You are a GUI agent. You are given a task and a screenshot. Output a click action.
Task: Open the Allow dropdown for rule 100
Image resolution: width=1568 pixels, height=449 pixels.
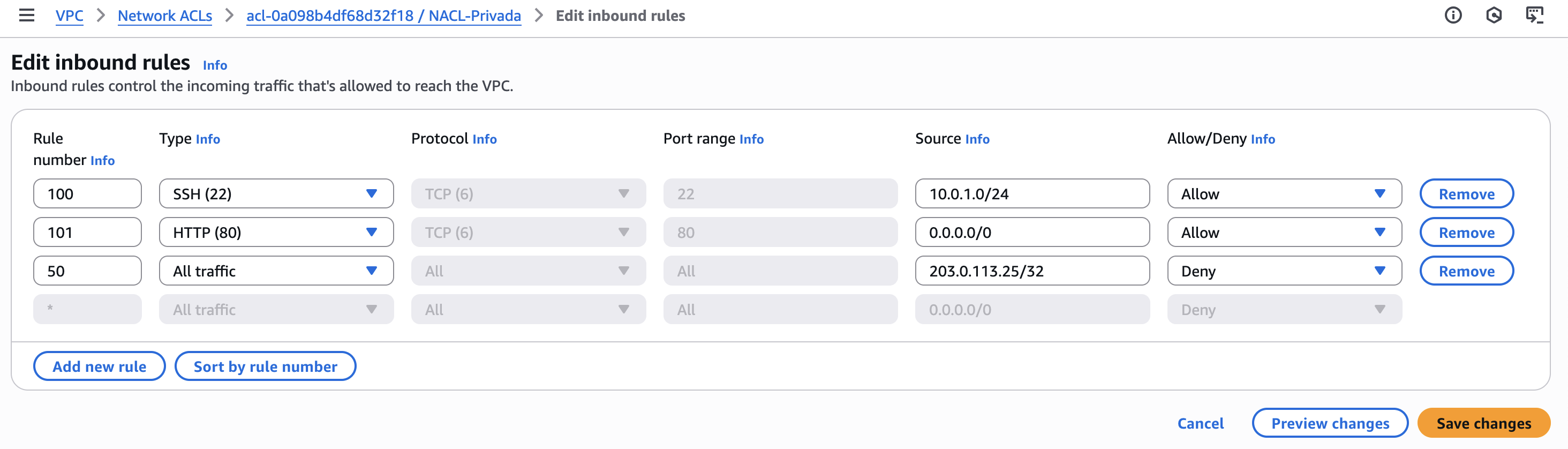[x=1284, y=194]
